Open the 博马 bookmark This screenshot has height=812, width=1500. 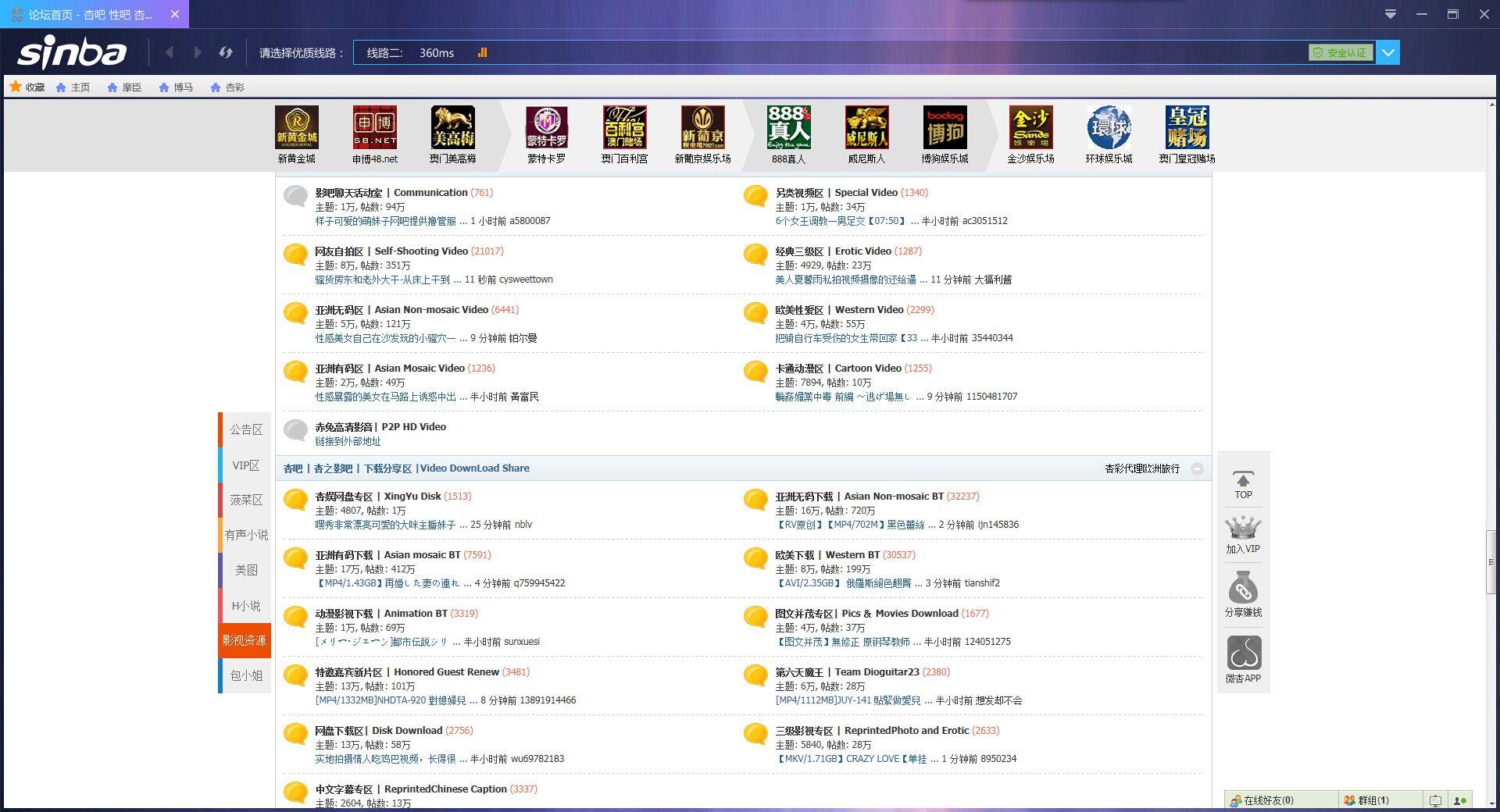176,87
